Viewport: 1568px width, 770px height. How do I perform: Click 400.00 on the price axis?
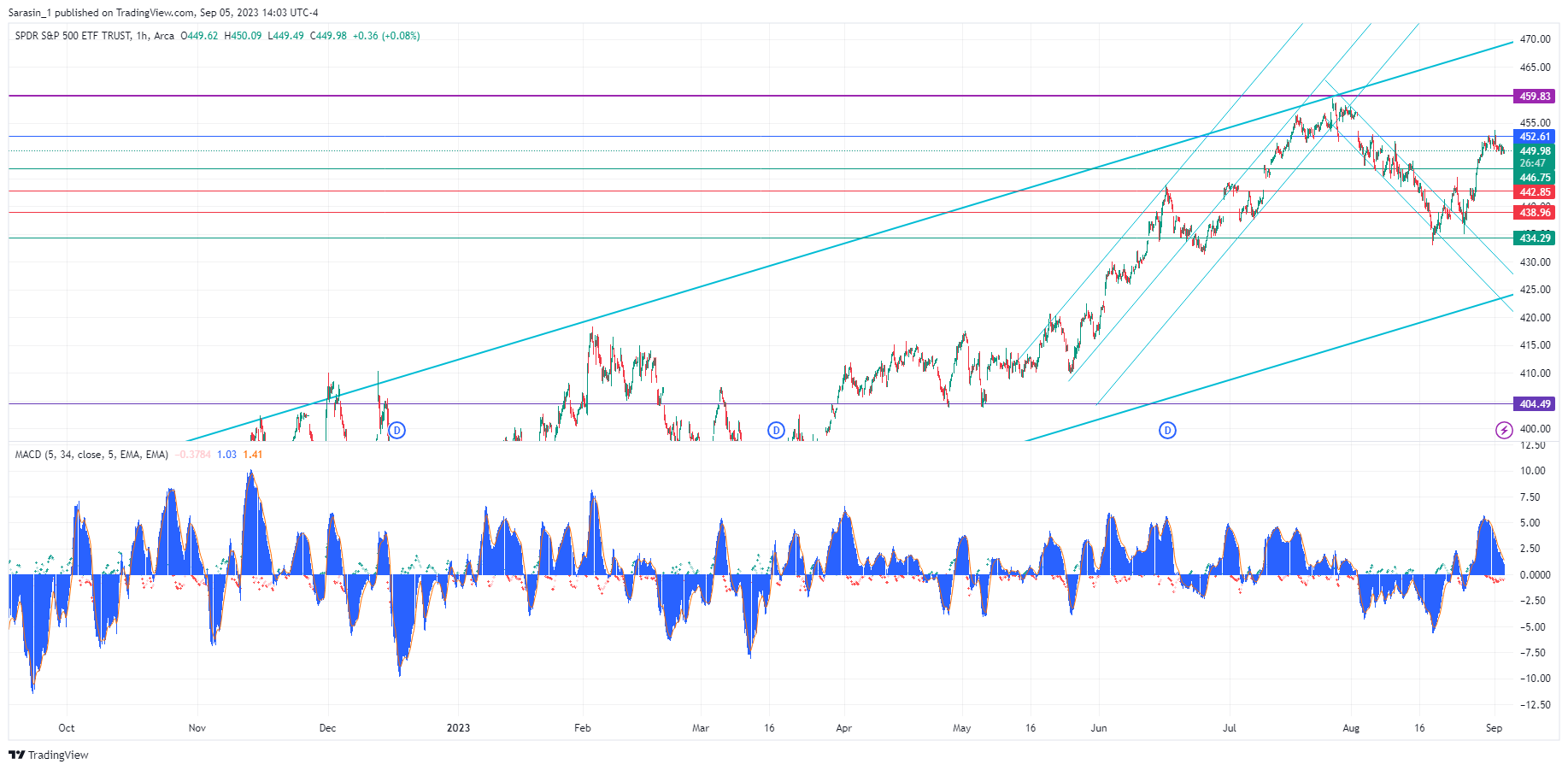[x=1535, y=429]
